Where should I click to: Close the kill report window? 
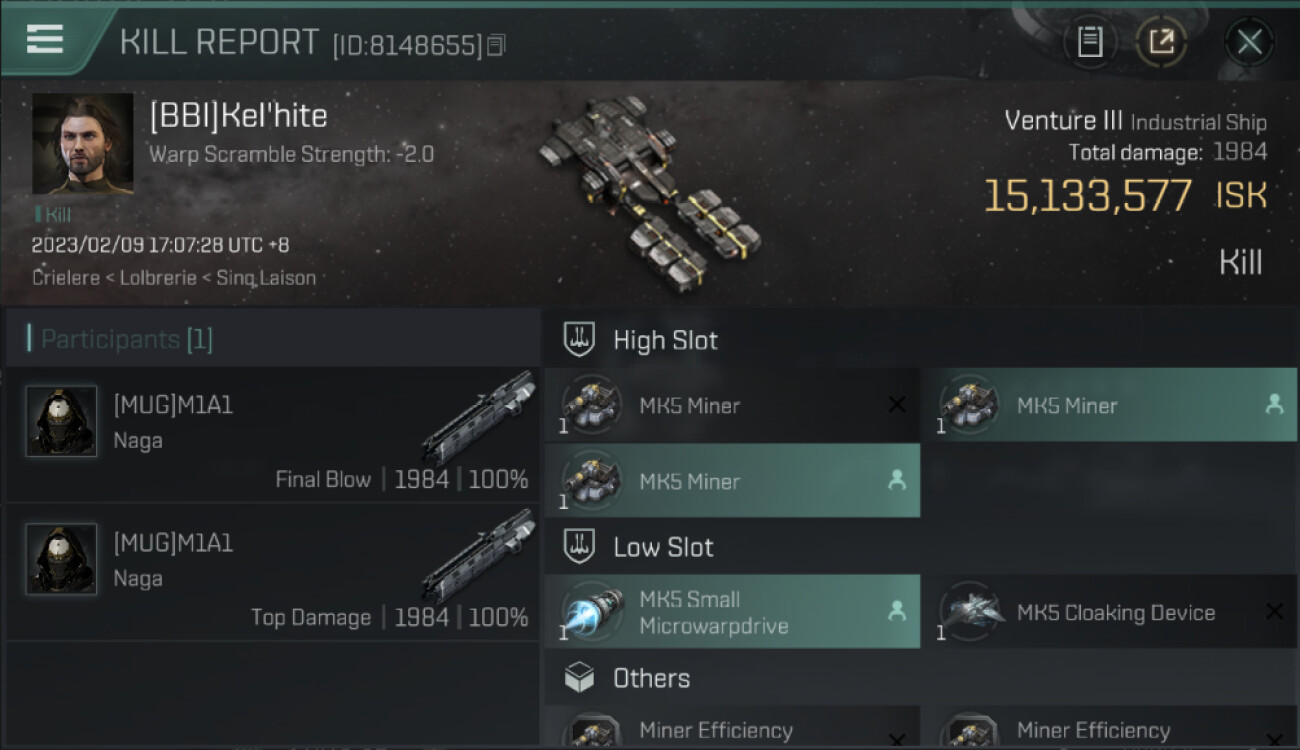1249,42
